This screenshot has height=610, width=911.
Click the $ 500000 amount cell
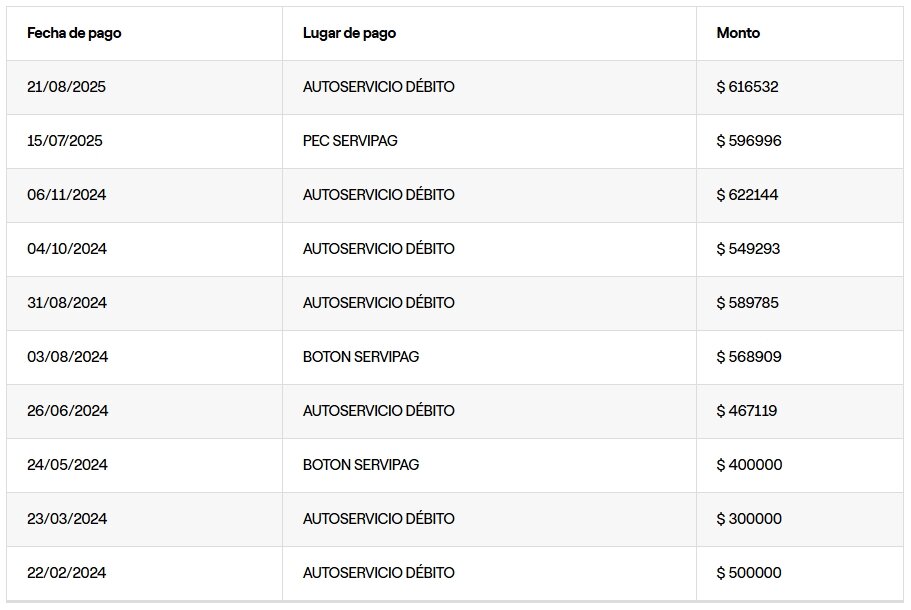click(x=749, y=573)
